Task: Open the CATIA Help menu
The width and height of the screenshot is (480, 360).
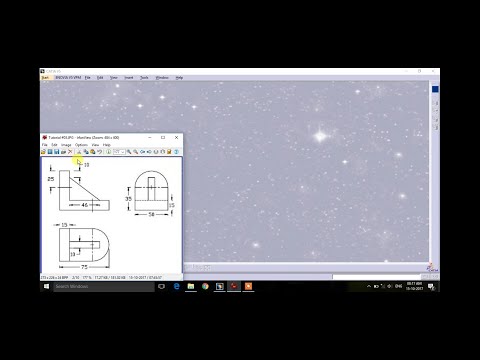Action: [179, 77]
